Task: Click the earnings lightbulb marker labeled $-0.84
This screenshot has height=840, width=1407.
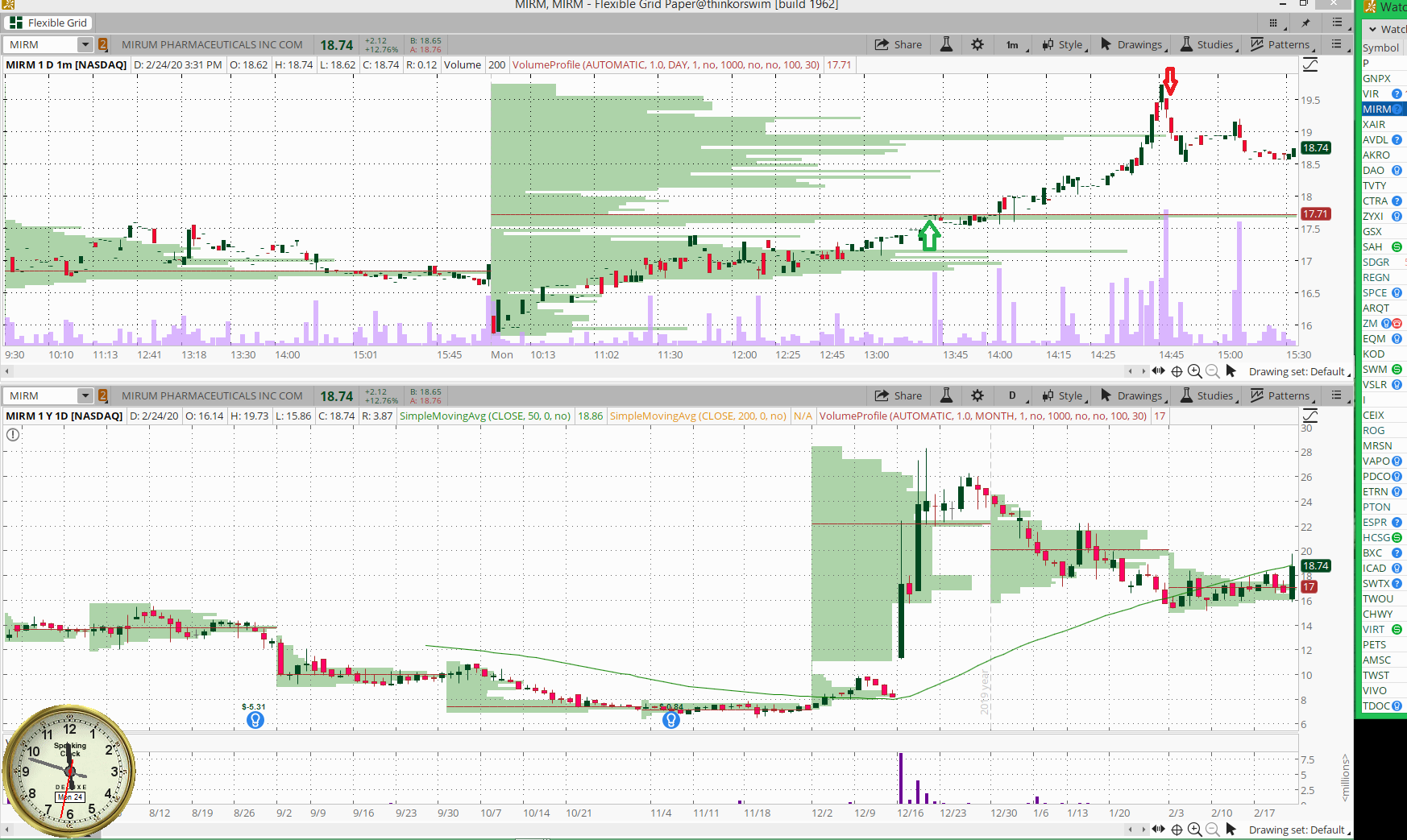Action: point(670,720)
